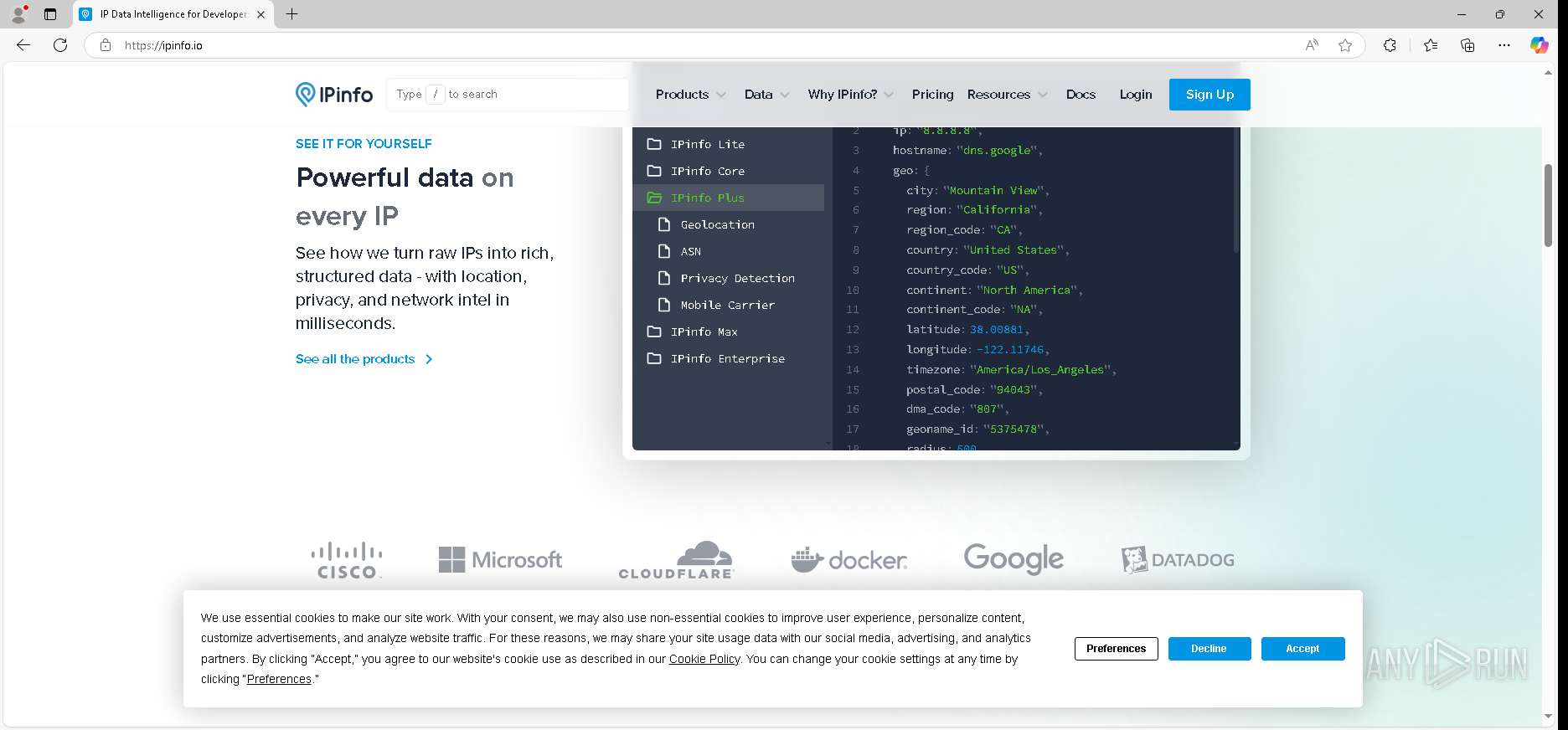Open the Mobile Carrier file
Image resolution: width=1568 pixels, height=730 pixels.
(x=728, y=305)
